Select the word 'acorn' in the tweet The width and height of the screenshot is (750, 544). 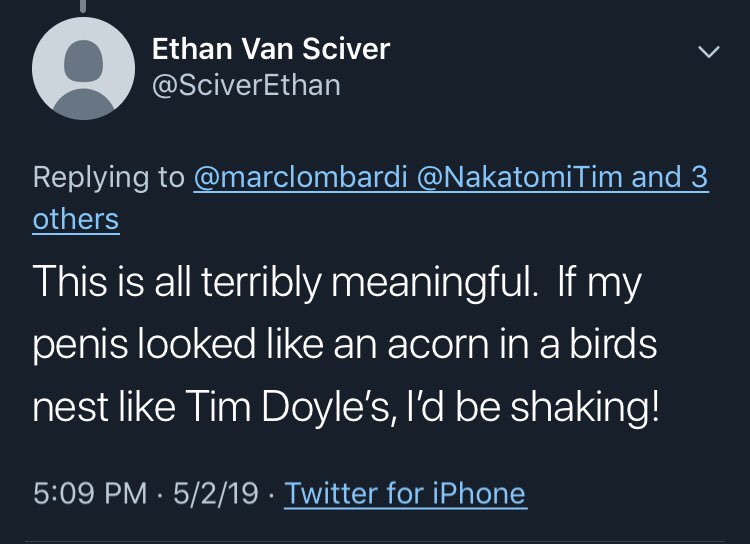pos(438,344)
